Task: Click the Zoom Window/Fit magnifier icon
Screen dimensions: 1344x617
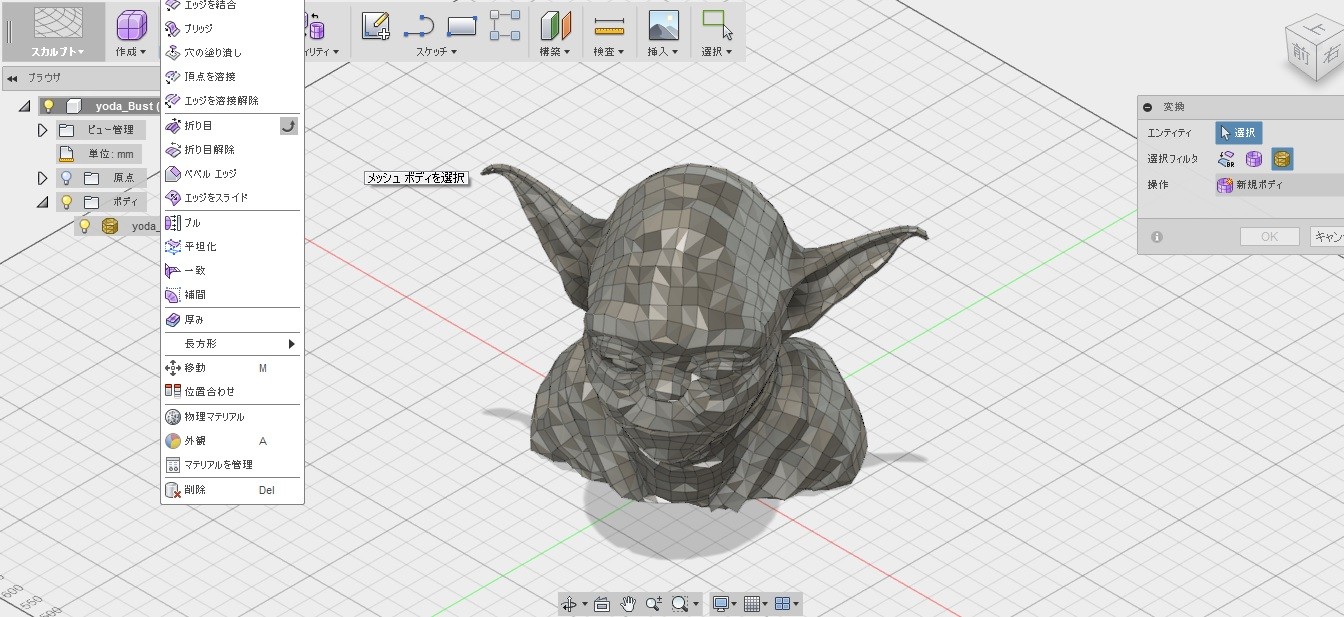Action: pyautogui.click(x=681, y=603)
